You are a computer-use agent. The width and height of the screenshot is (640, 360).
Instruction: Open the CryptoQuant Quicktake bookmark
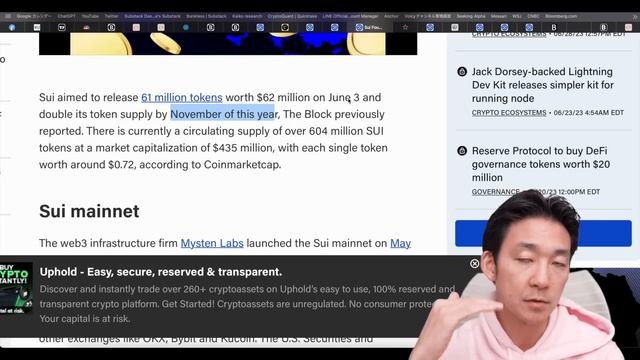292,16
